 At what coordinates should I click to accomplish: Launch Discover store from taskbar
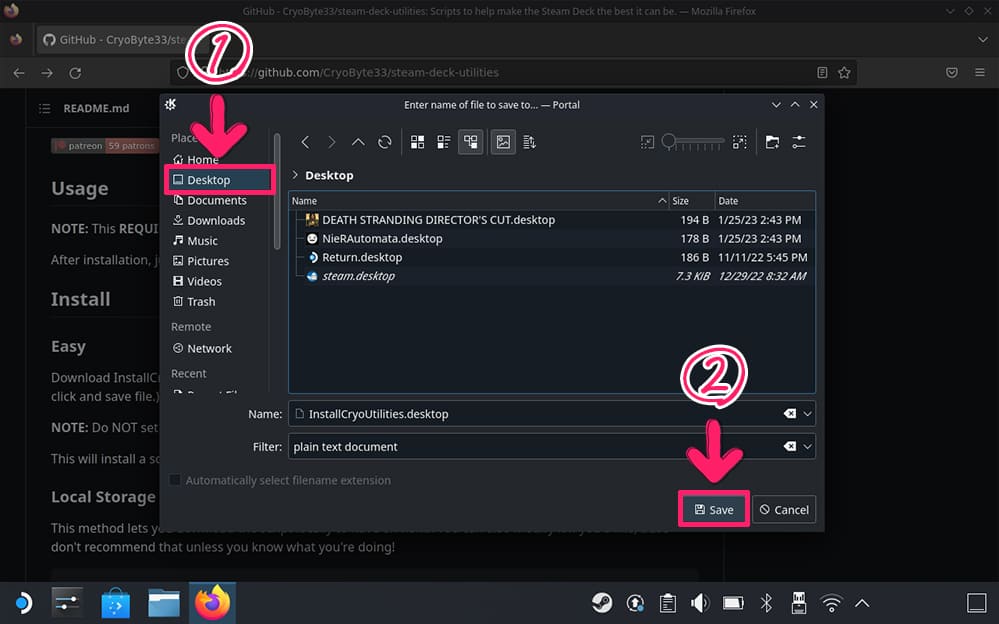(x=115, y=602)
